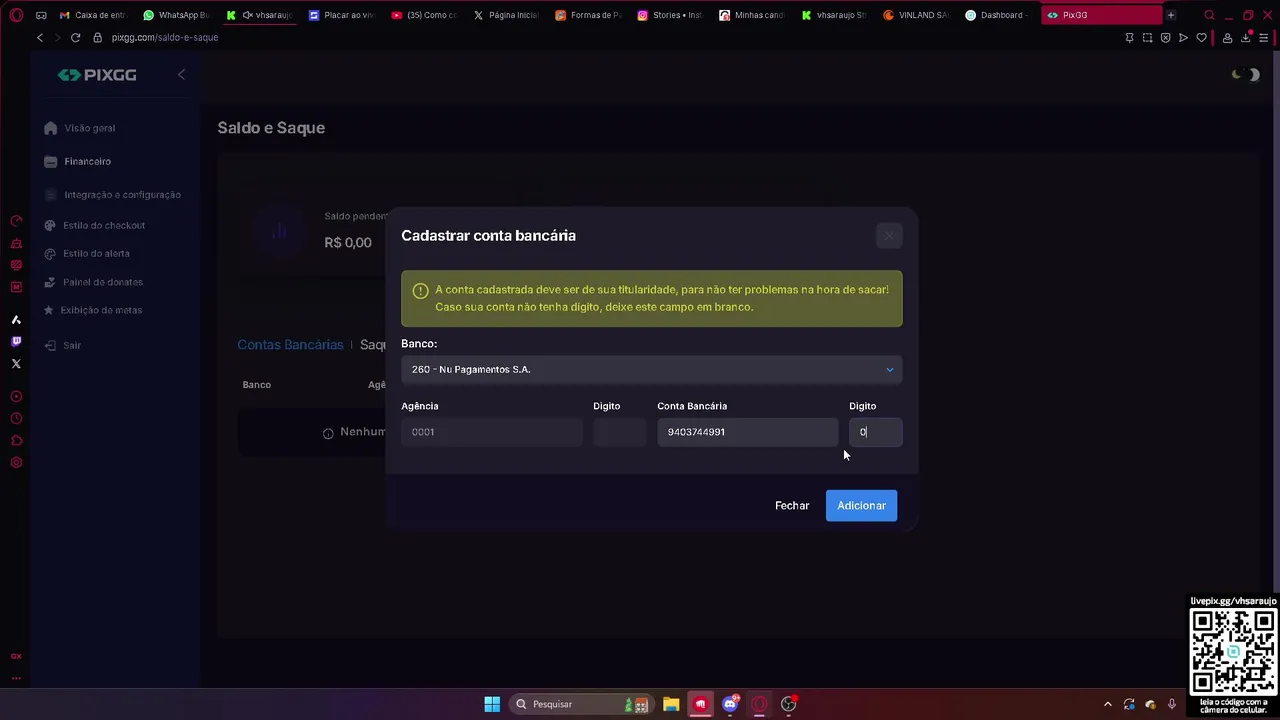Click the browser forward arrow
Screen dimensions: 1280x720
click(57, 37)
